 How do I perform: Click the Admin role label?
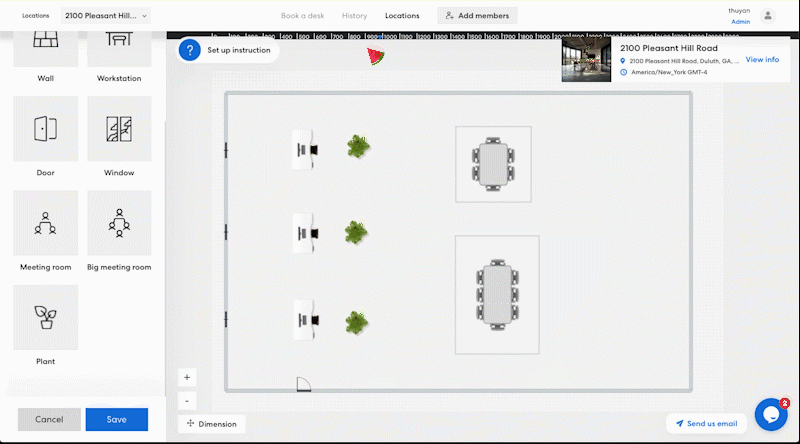[x=740, y=22]
